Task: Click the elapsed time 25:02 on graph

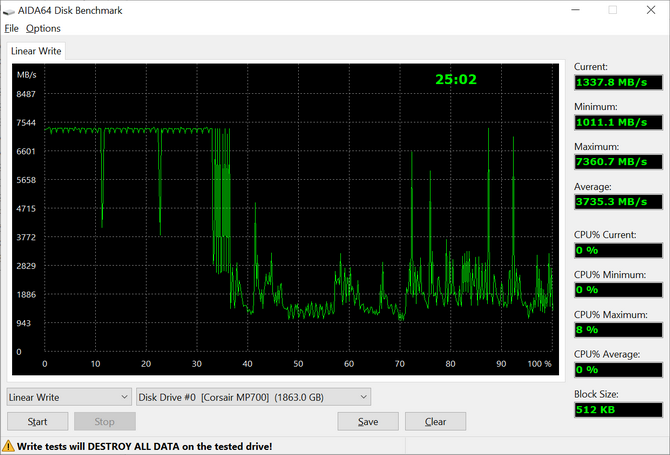Action: tap(456, 79)
